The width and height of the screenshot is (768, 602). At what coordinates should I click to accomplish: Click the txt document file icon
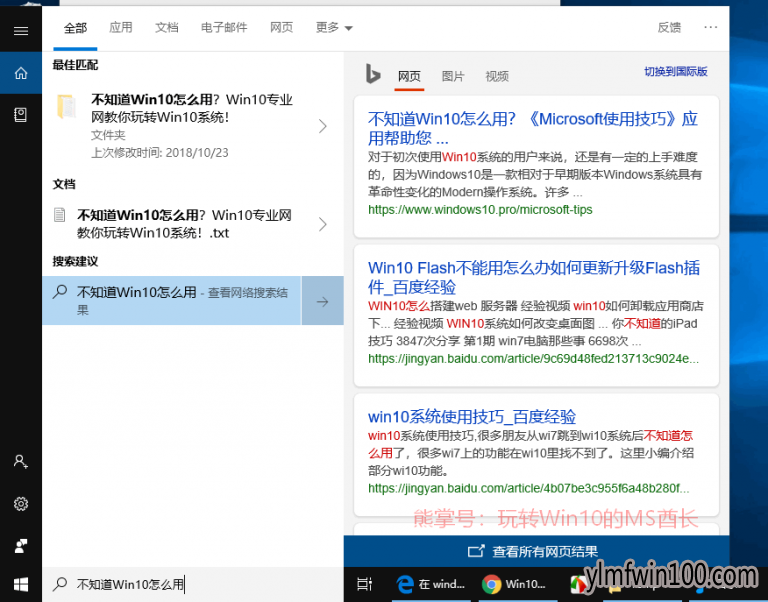(x=59, y=215)
